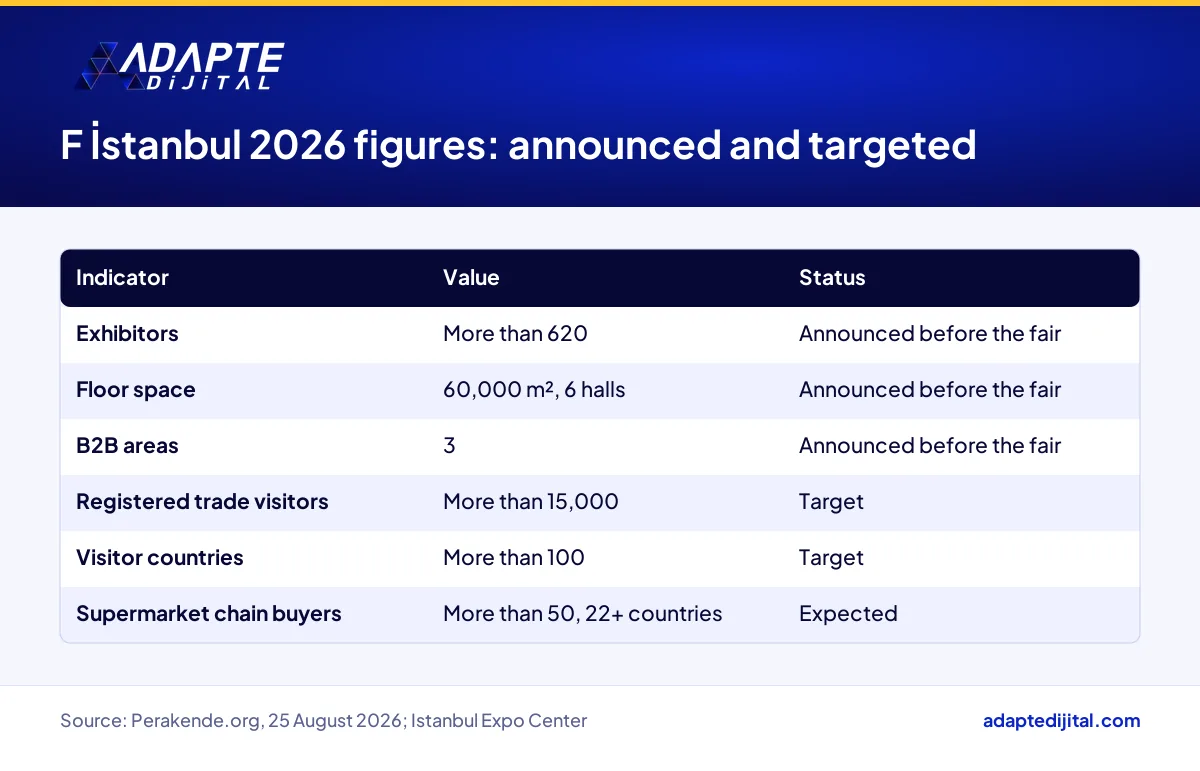Select the 'Supermarket chain buyers' label

(x=209, y=614)
